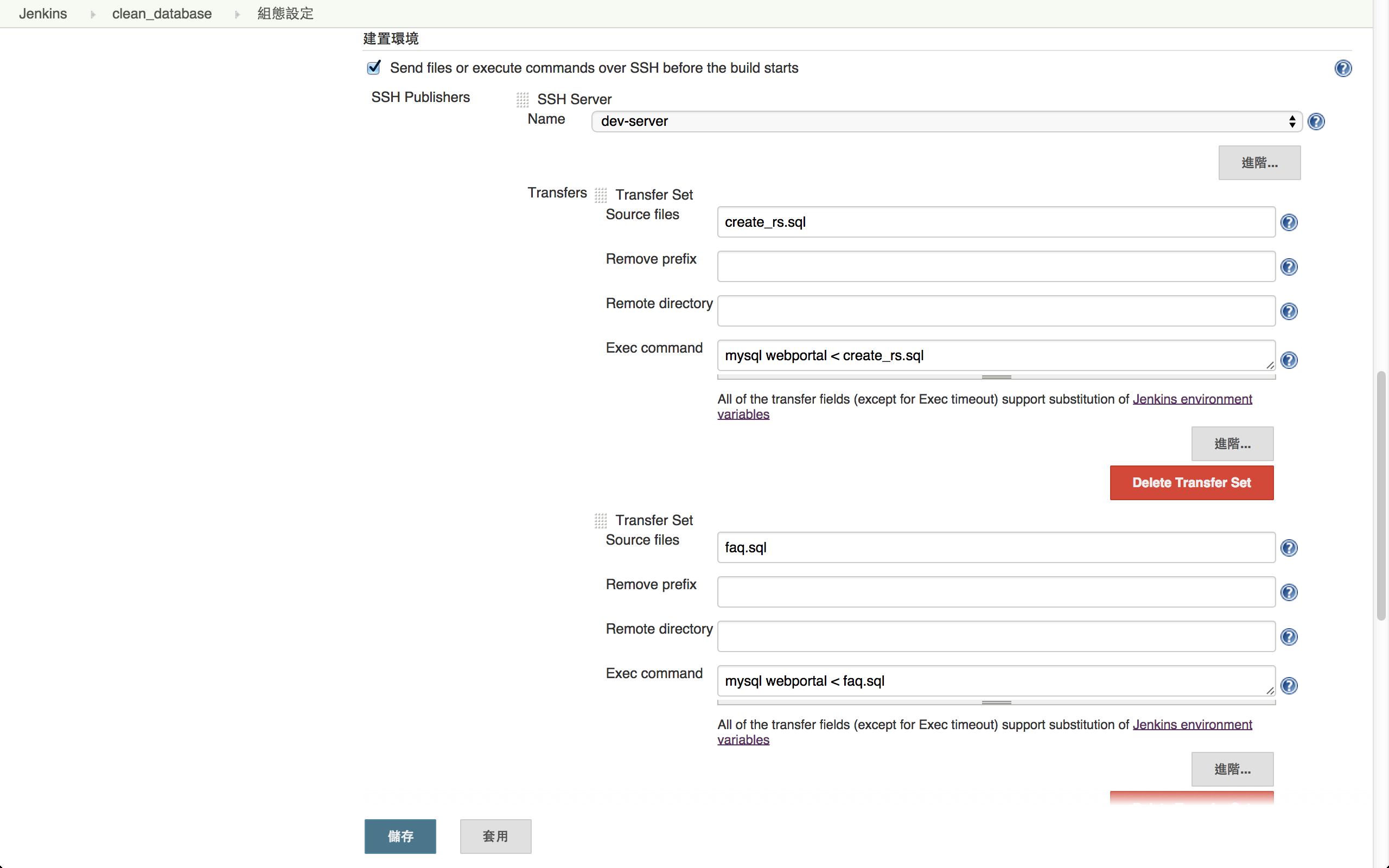The image size is (1389, 868).
Task: Open help for faq.sql Exec command
Action: click(x=1289, y=685)
